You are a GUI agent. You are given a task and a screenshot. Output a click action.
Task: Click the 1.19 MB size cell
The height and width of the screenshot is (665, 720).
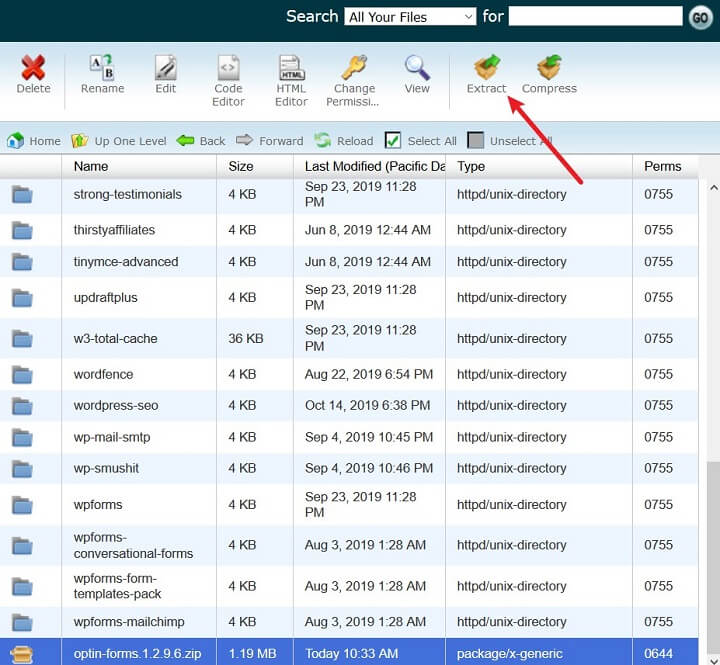(253, 654)
